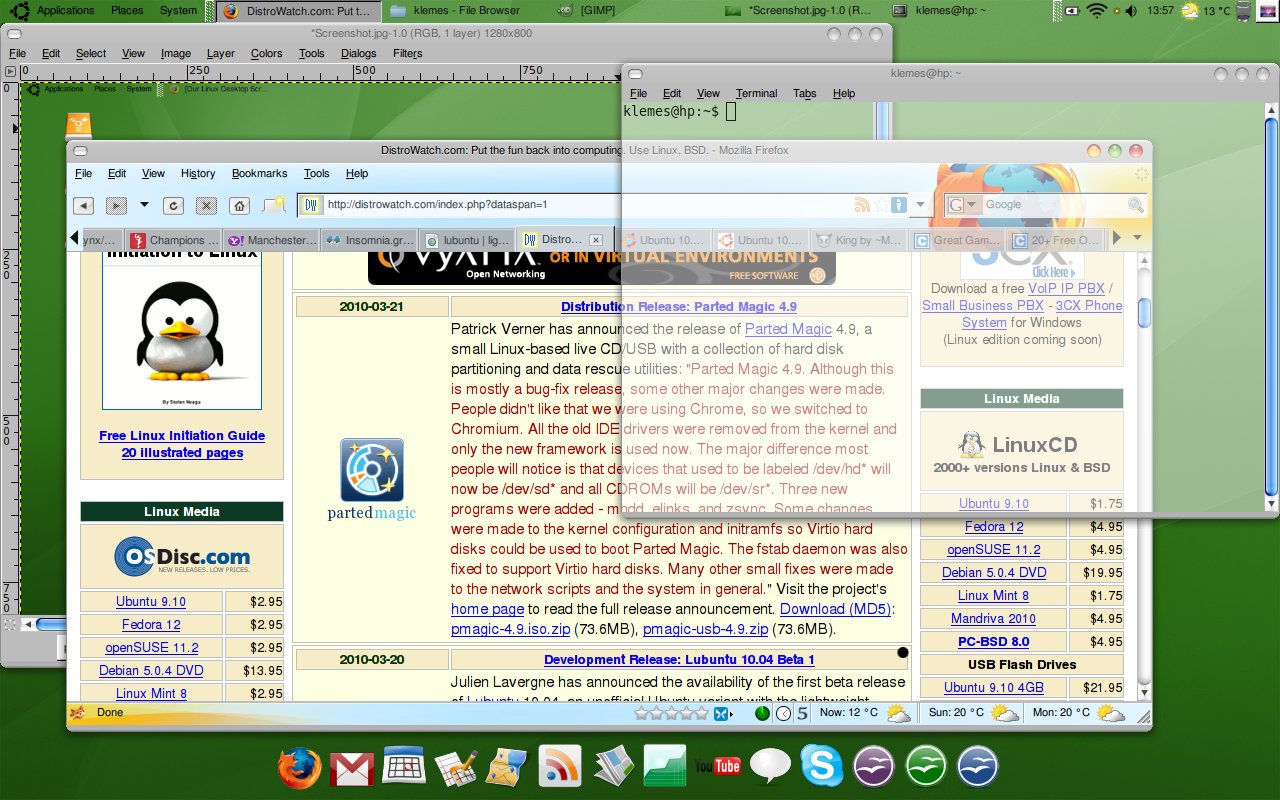Open spreadsheet-with-pencil icon in the dock
This screenshot has width=1280, height=800.
pos(456,767)
